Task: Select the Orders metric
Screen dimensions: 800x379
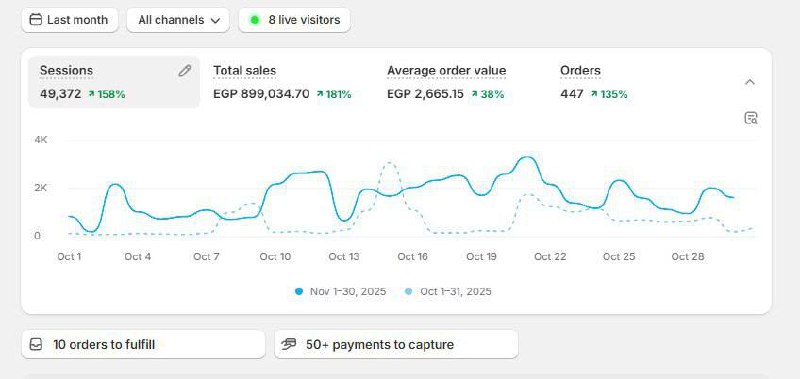Action: 580,70
